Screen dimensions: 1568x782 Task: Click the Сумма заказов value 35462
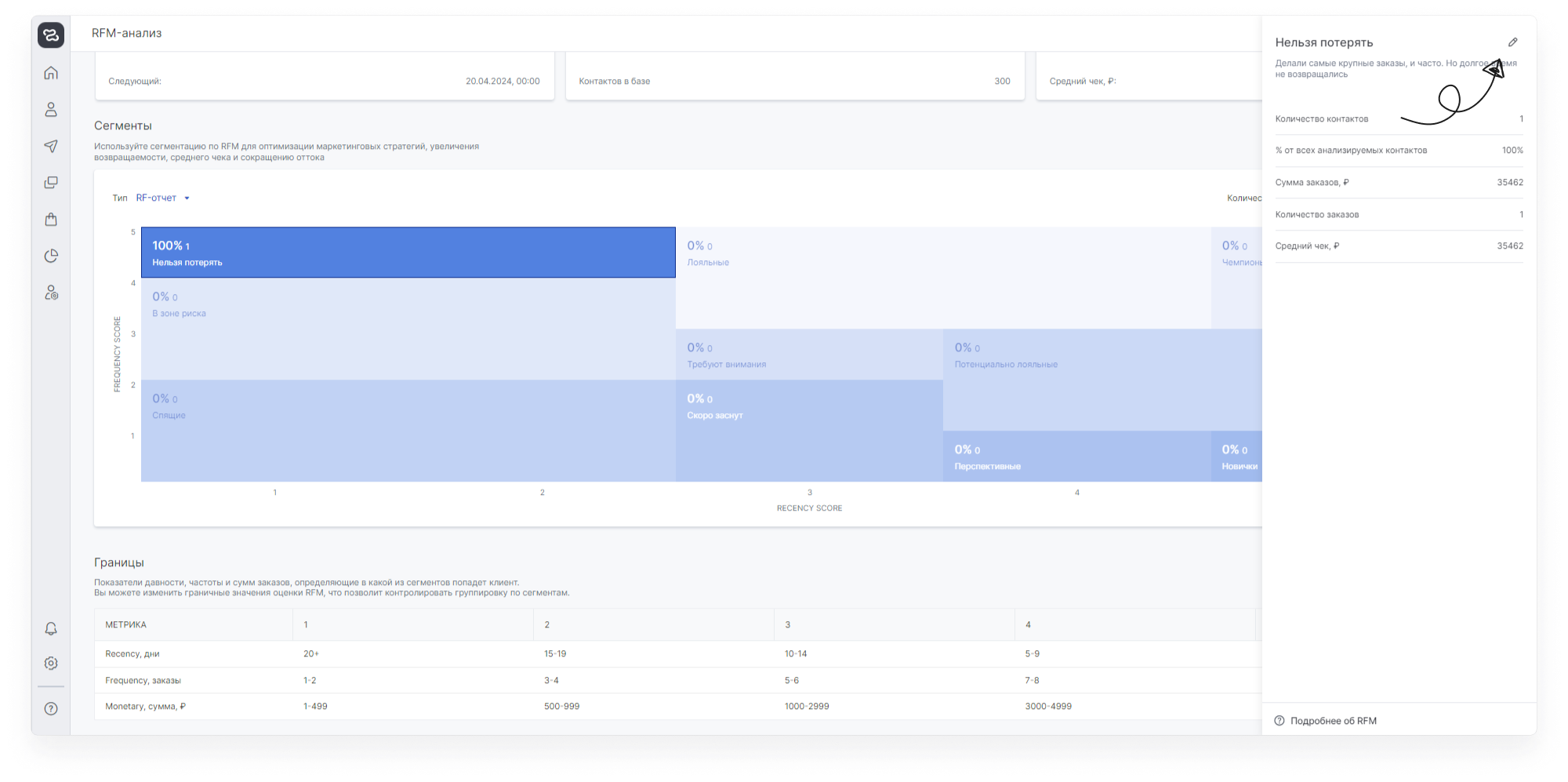[1510, 182]
